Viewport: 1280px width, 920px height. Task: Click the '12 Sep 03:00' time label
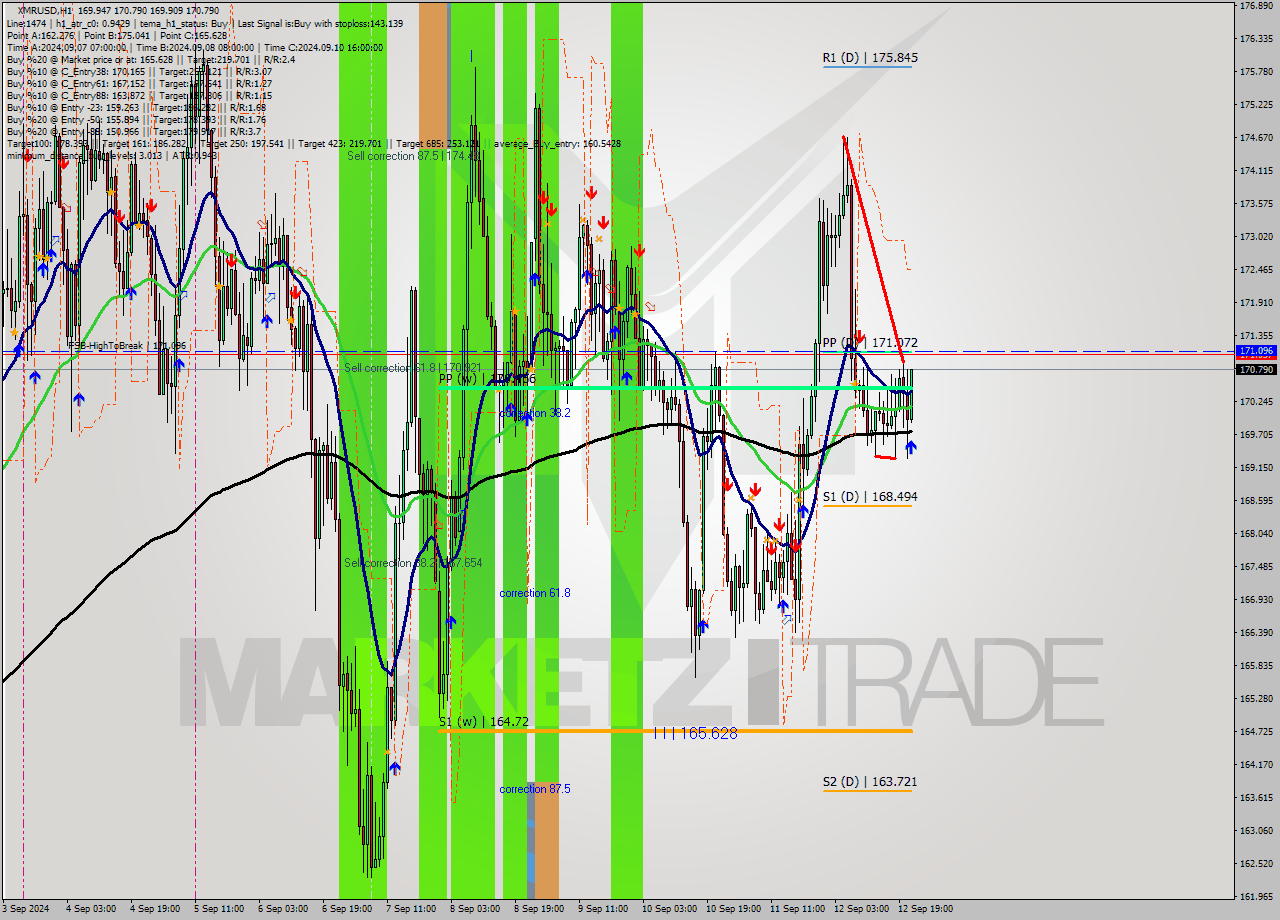pyautogui.click(x=861, y=910)
